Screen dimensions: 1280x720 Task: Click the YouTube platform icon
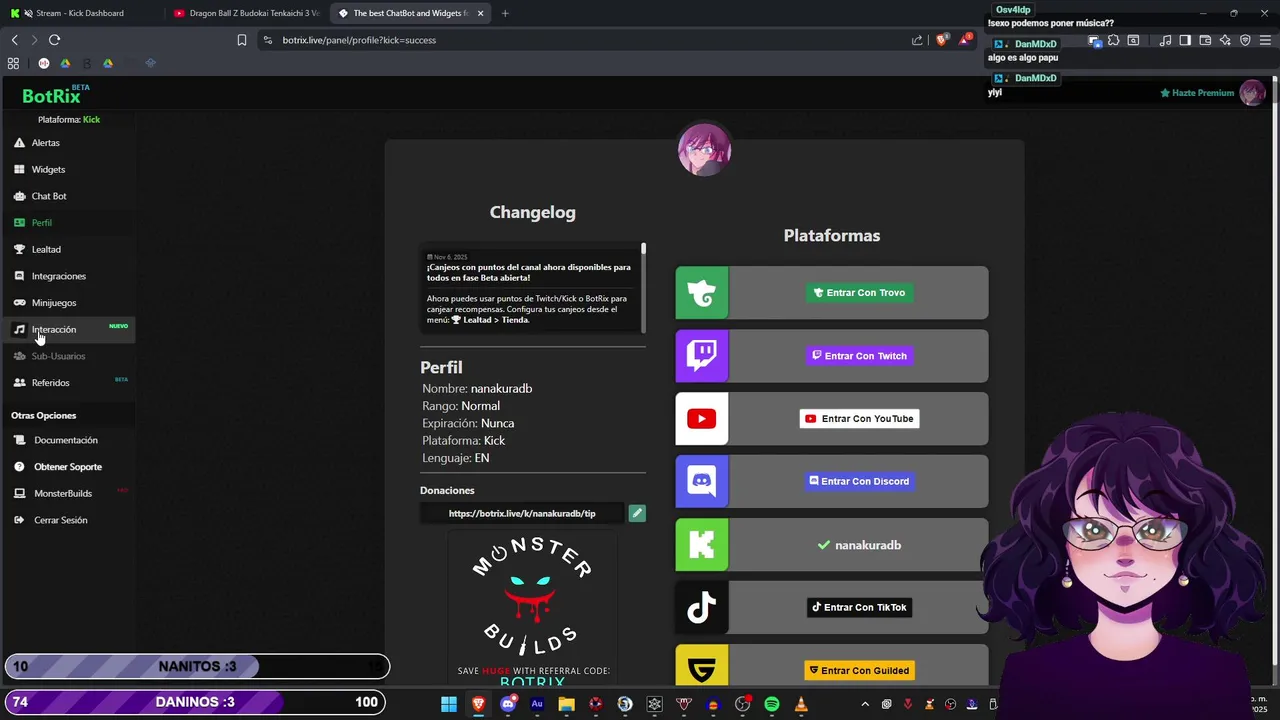tap(702, 419)
